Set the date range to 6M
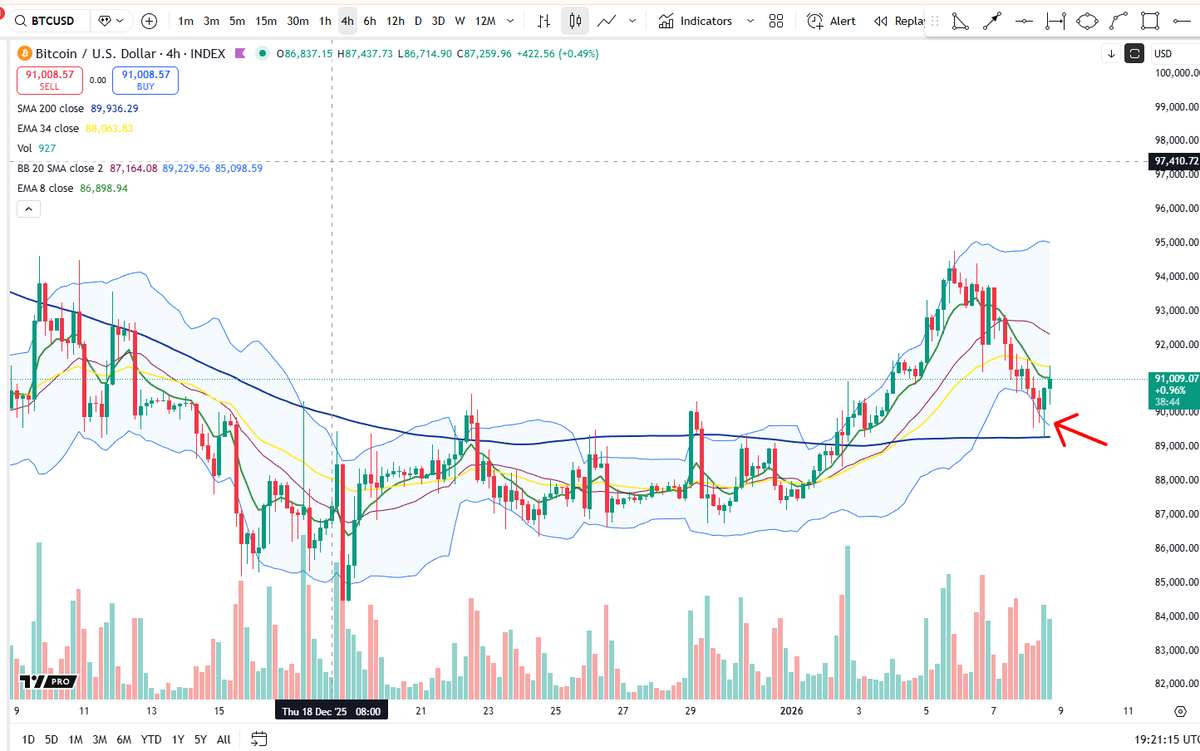The height and width of the screenshot is (751, 1200). [124, 740]
